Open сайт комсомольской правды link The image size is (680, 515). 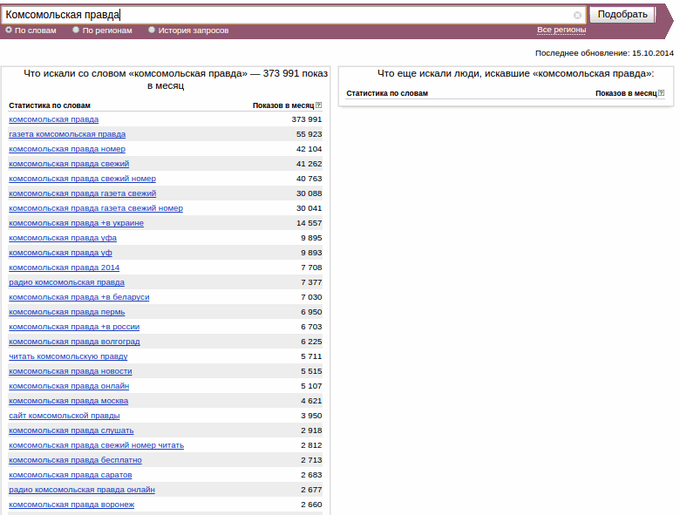pos(64,415)
